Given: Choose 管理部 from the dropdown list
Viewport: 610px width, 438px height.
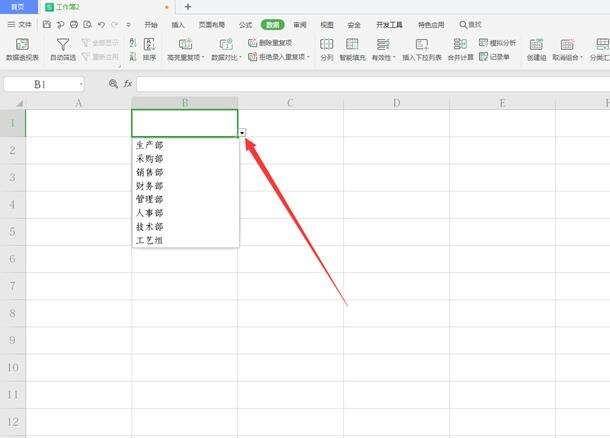Looking at the screenshot, I should pyautogui.click(x=186, y=200).
